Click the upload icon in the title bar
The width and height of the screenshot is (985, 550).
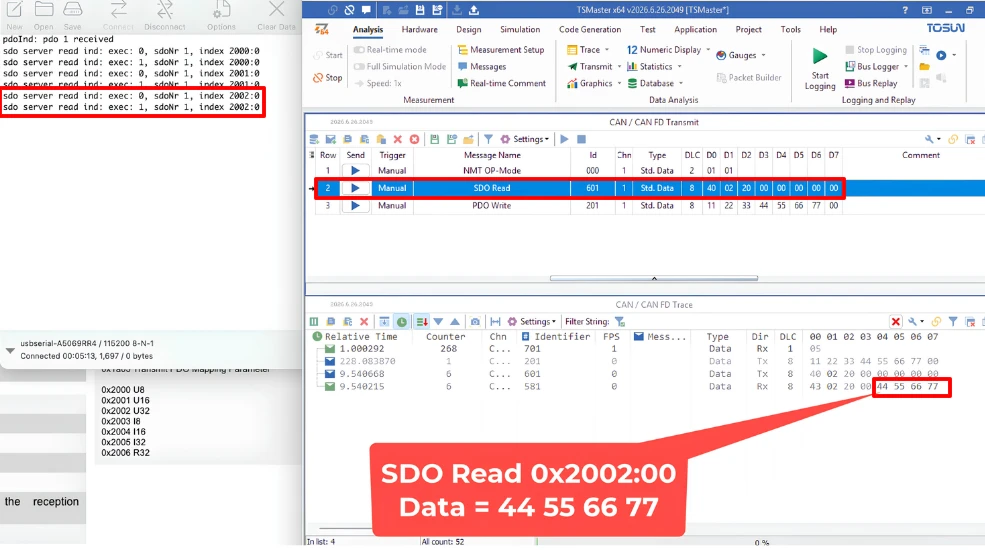point(474,10)
